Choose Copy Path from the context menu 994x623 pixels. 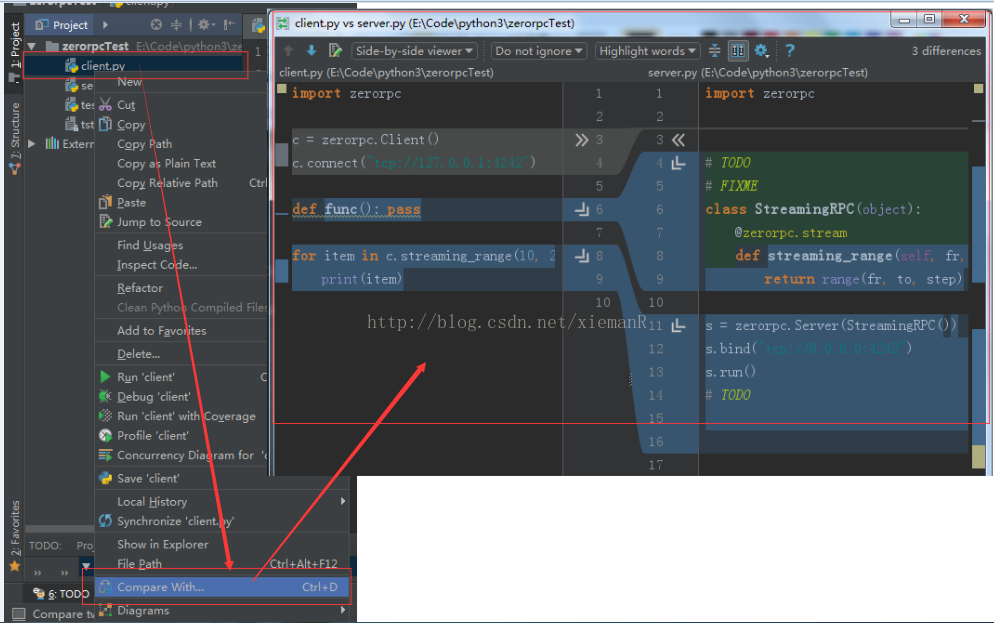tap(181, 144)
